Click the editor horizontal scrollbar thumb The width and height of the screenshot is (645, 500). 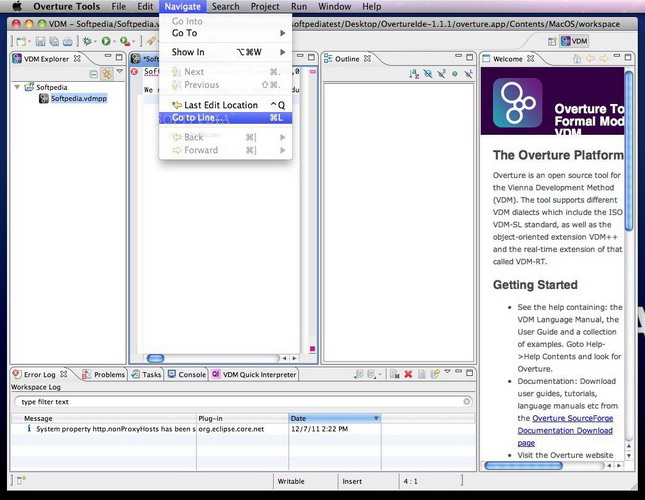click(x=155, y=358)
